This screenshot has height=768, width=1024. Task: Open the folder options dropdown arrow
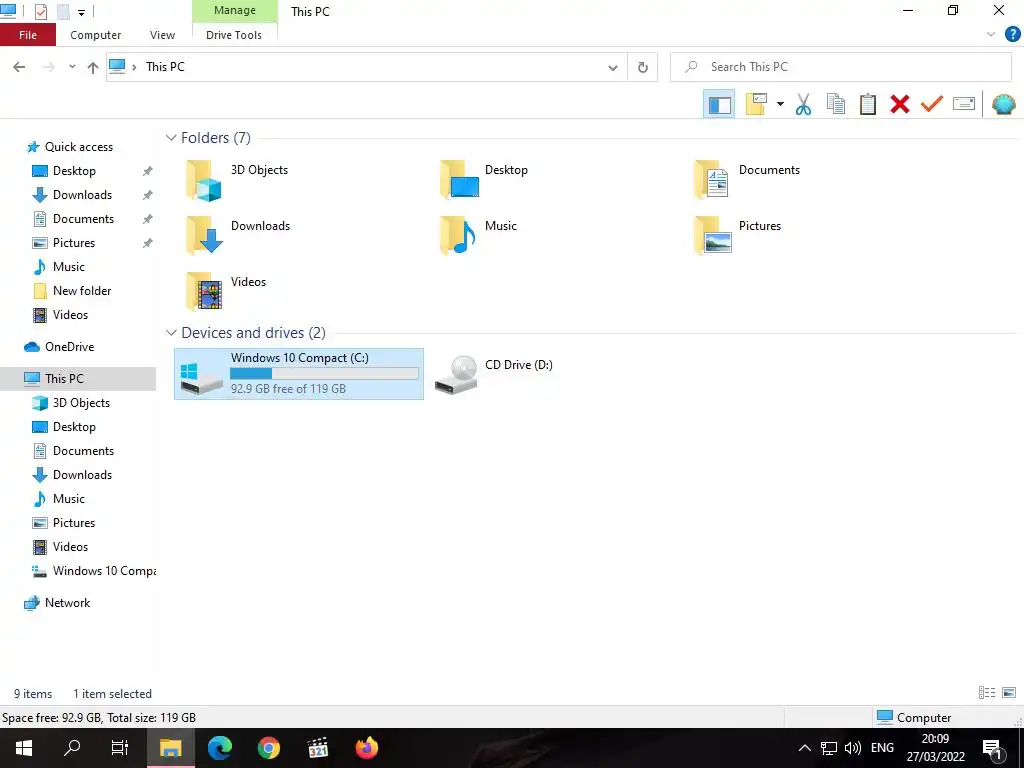(x=780, y=104)
